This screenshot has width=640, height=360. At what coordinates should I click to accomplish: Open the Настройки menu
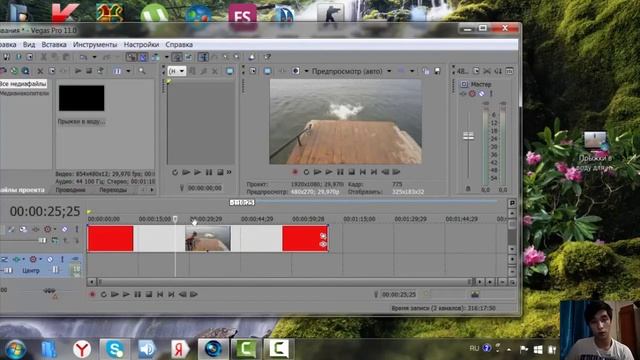click(x=141, y=44)
